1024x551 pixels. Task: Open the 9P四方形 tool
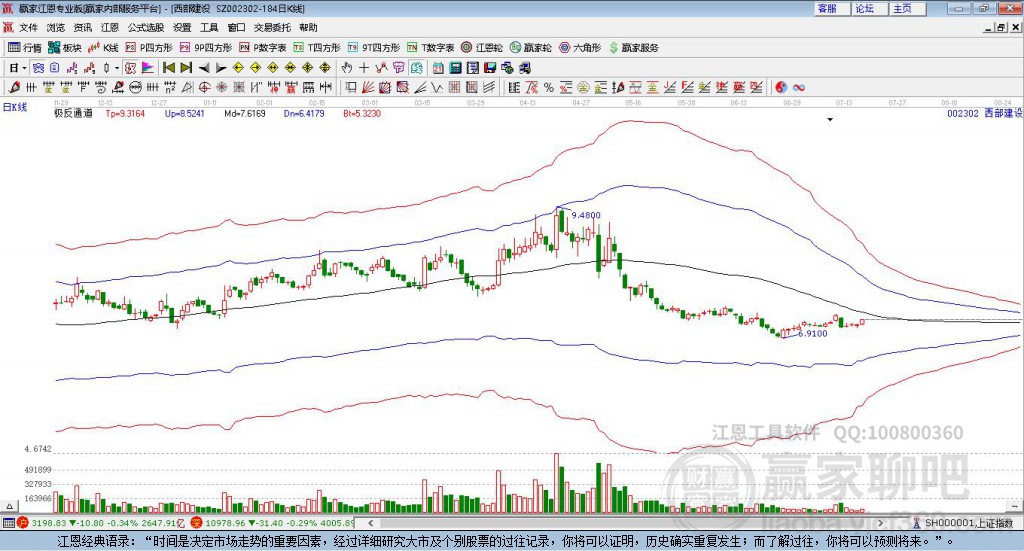(x=206, y=48)
